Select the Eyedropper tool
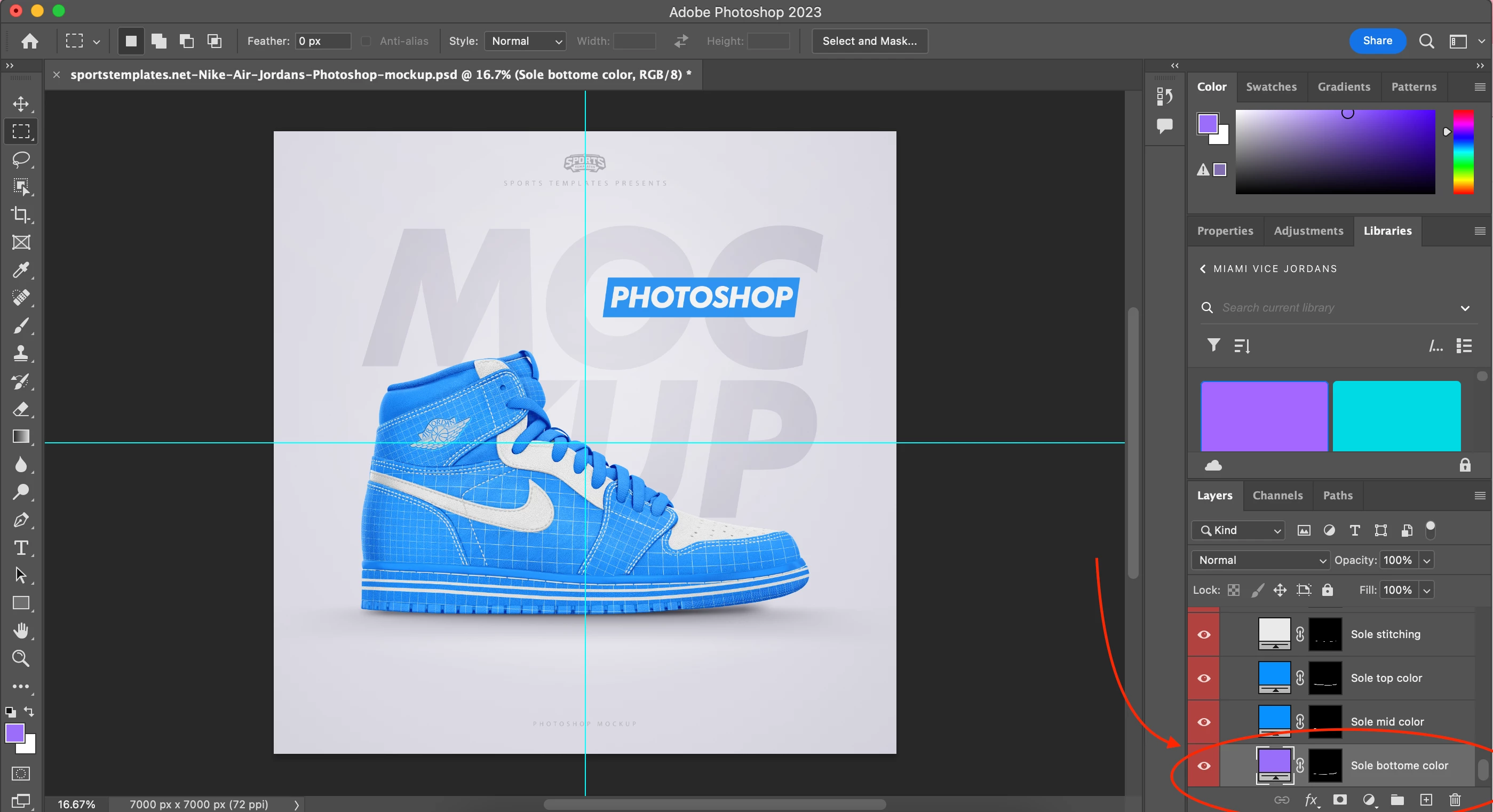1493x812 pixels. click(x=21, y=270)
